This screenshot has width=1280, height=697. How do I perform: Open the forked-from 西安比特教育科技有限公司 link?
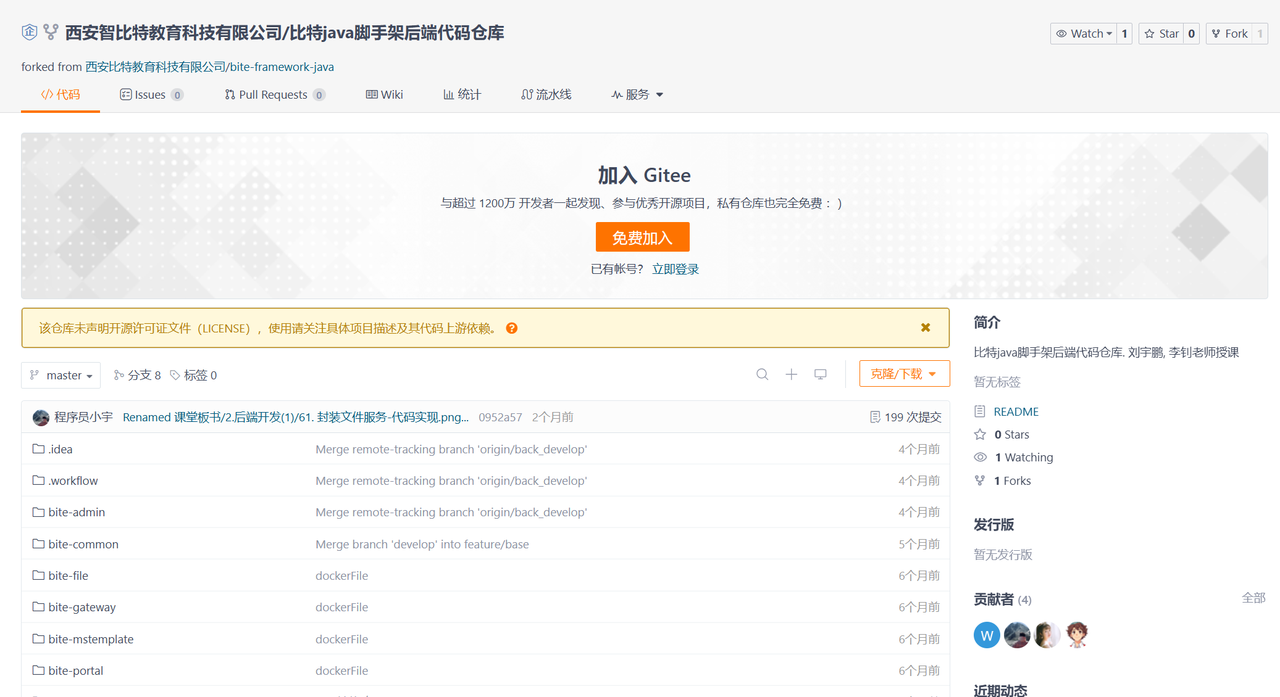point(155,67)
